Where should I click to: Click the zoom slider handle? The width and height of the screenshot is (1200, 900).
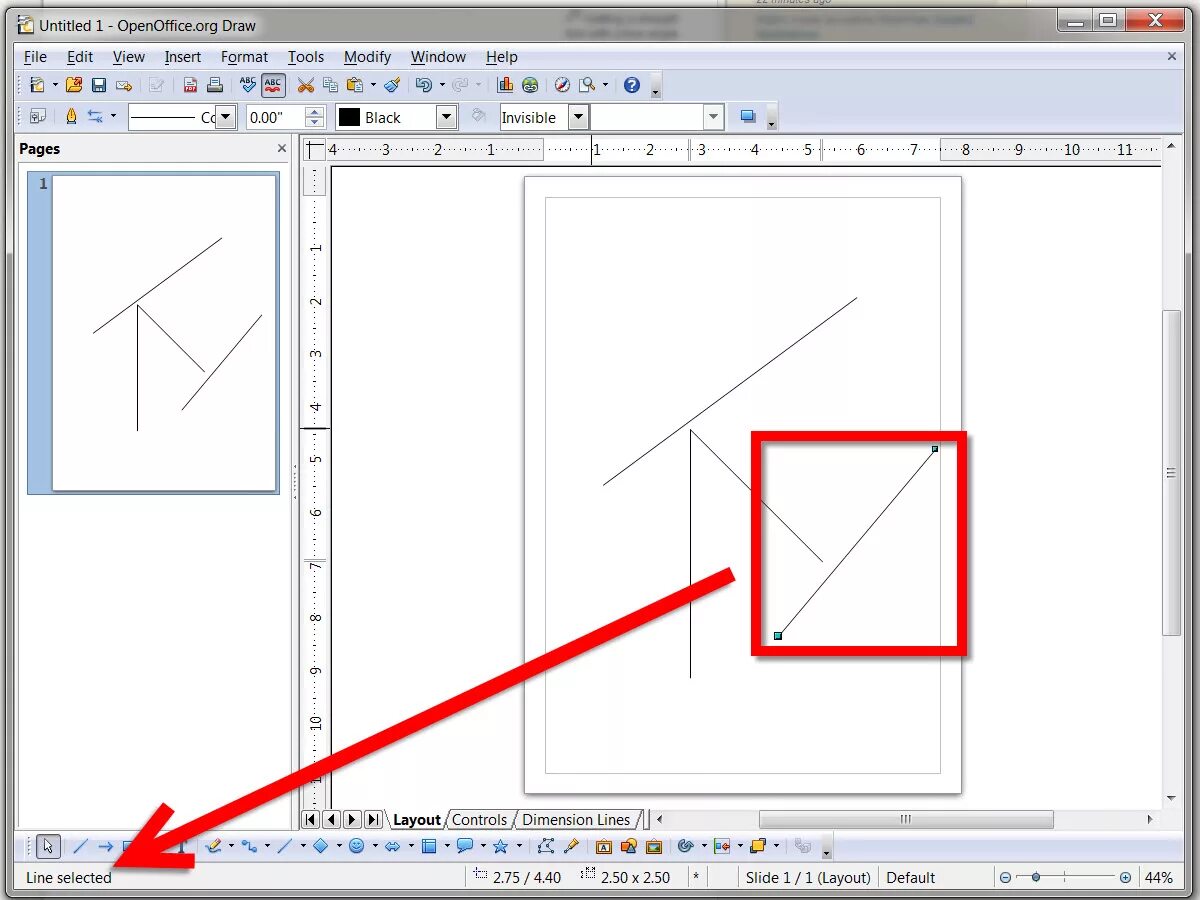point(1036,877)
